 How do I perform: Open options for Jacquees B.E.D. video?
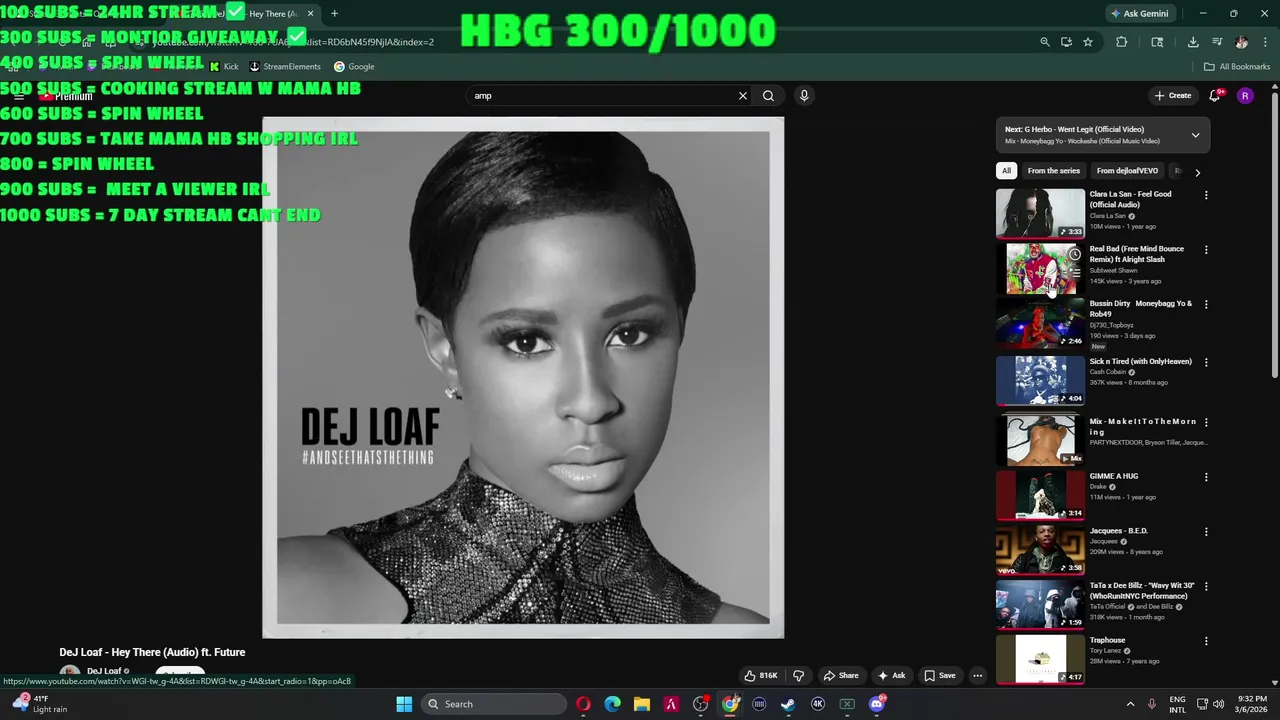click(x=1206, y=532)
